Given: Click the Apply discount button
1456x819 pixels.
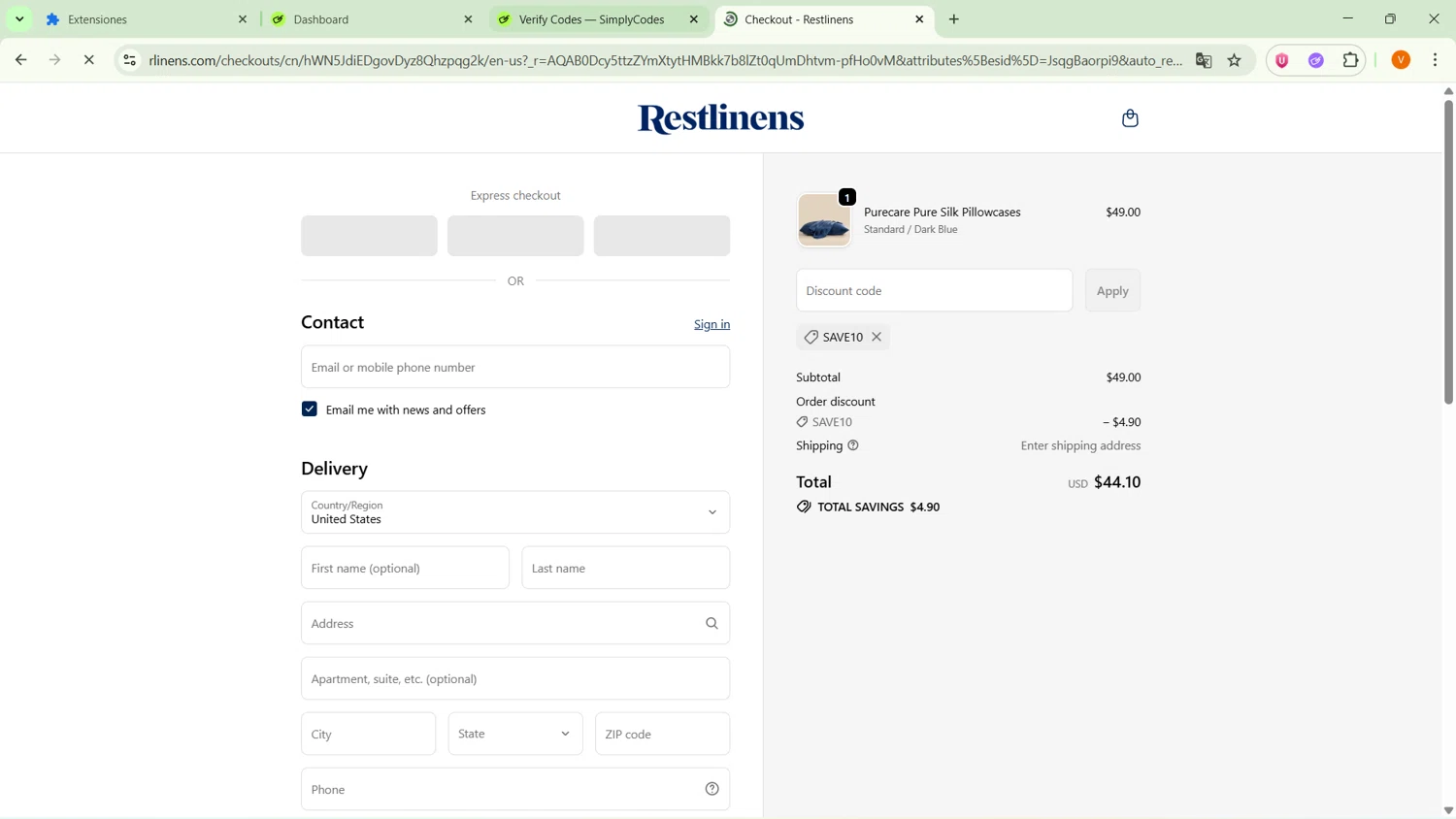Looking at the screenshot, I should (1112, 290).
